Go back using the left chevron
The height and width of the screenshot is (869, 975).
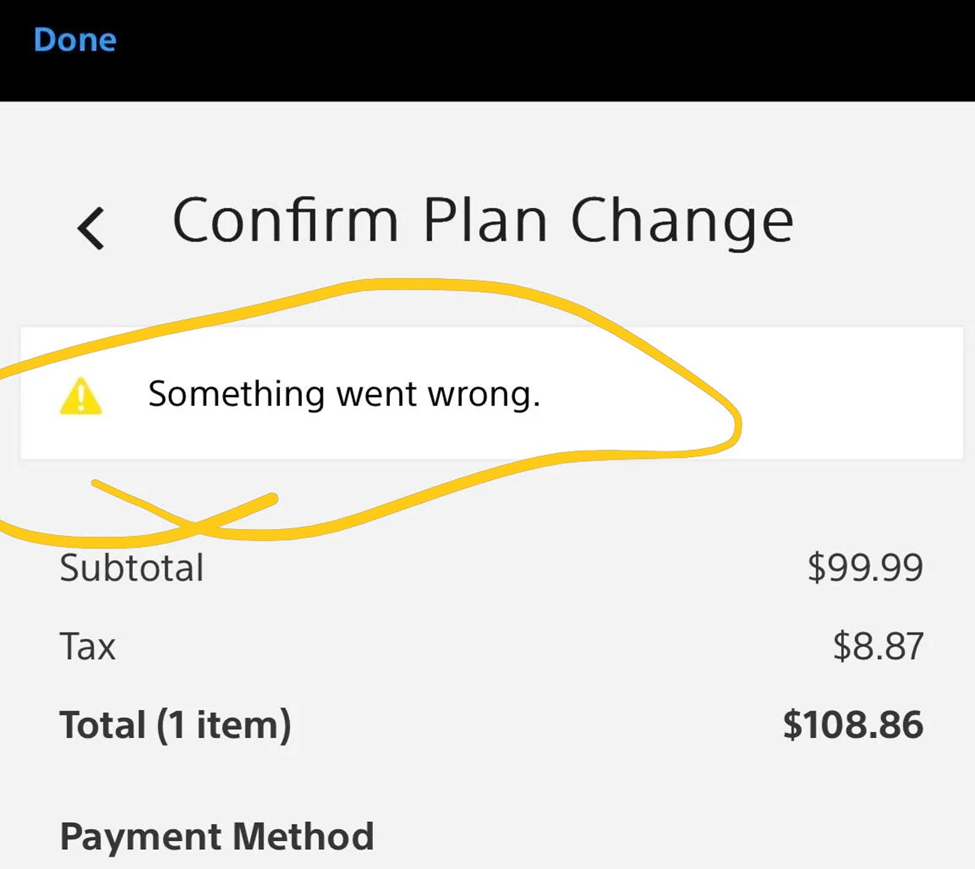point(91,228)
